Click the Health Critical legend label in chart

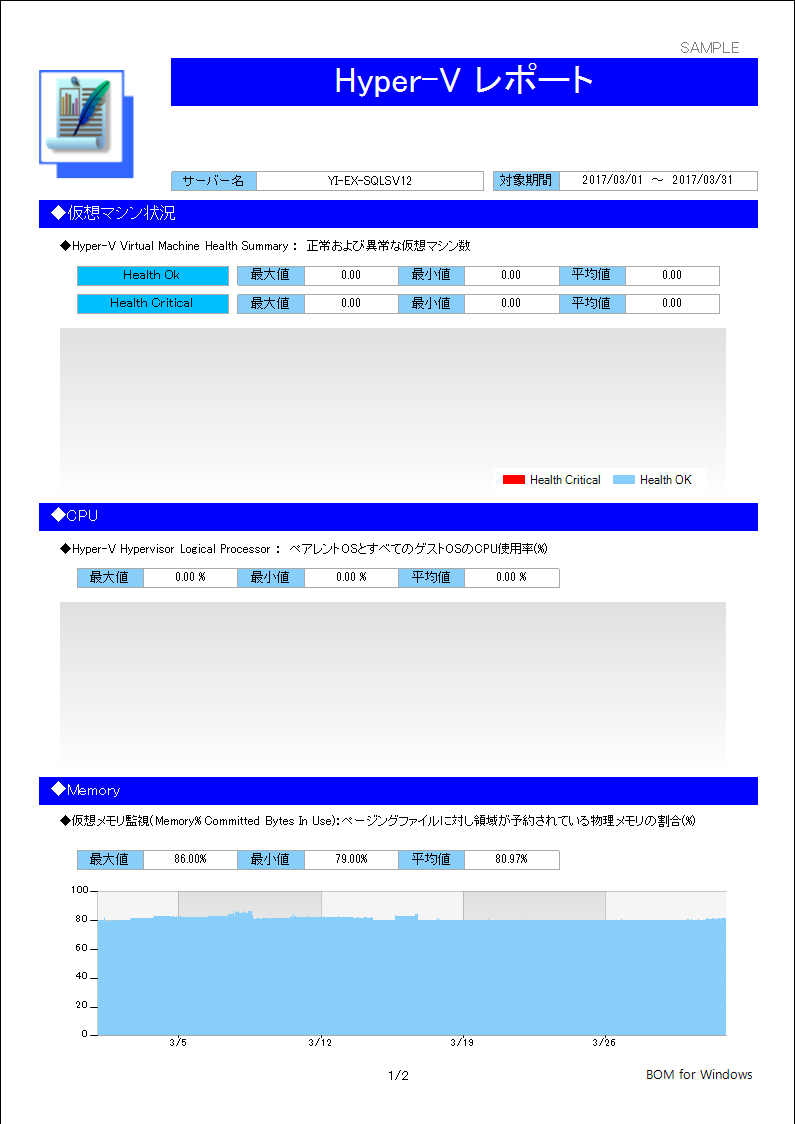click(x=565, y=480)
